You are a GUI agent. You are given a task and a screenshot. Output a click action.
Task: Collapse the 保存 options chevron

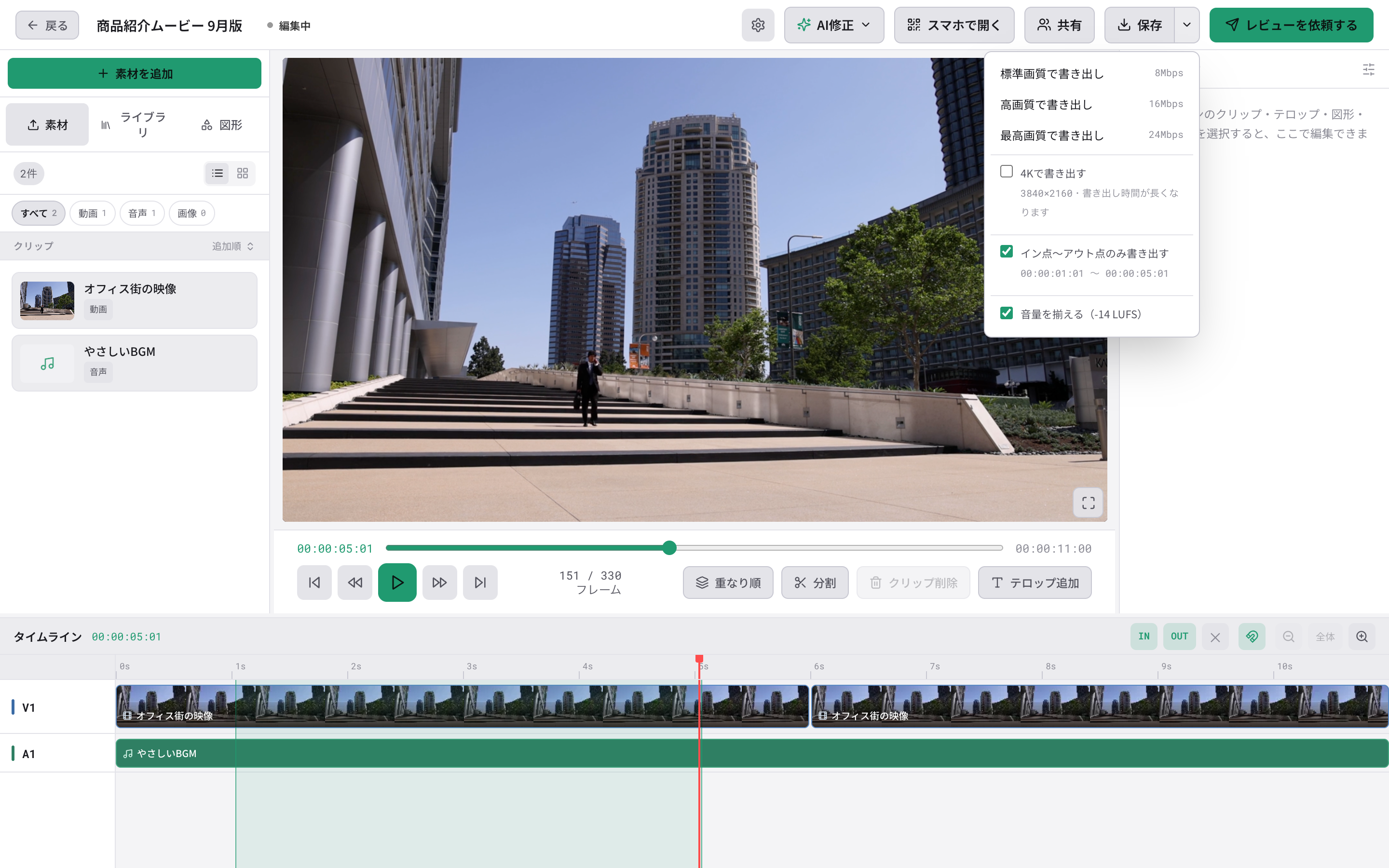pyautogui.click(x=1187, y=25)
